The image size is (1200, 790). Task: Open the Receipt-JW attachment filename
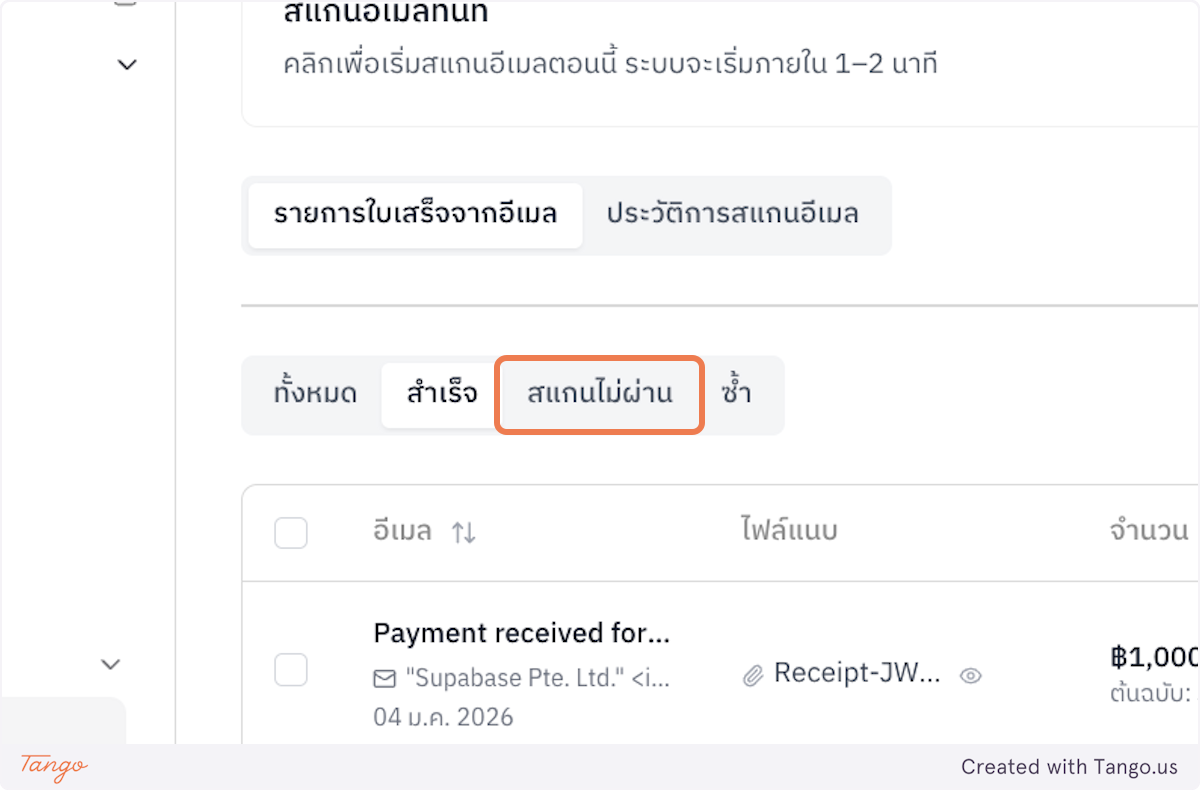pos(855,673)
